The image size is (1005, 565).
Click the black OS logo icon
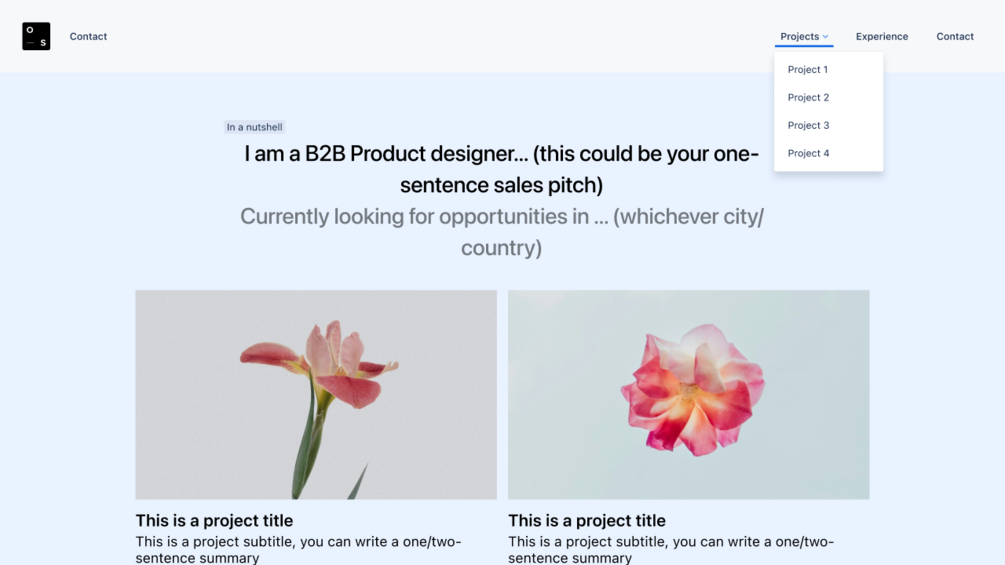pos(36,36)
